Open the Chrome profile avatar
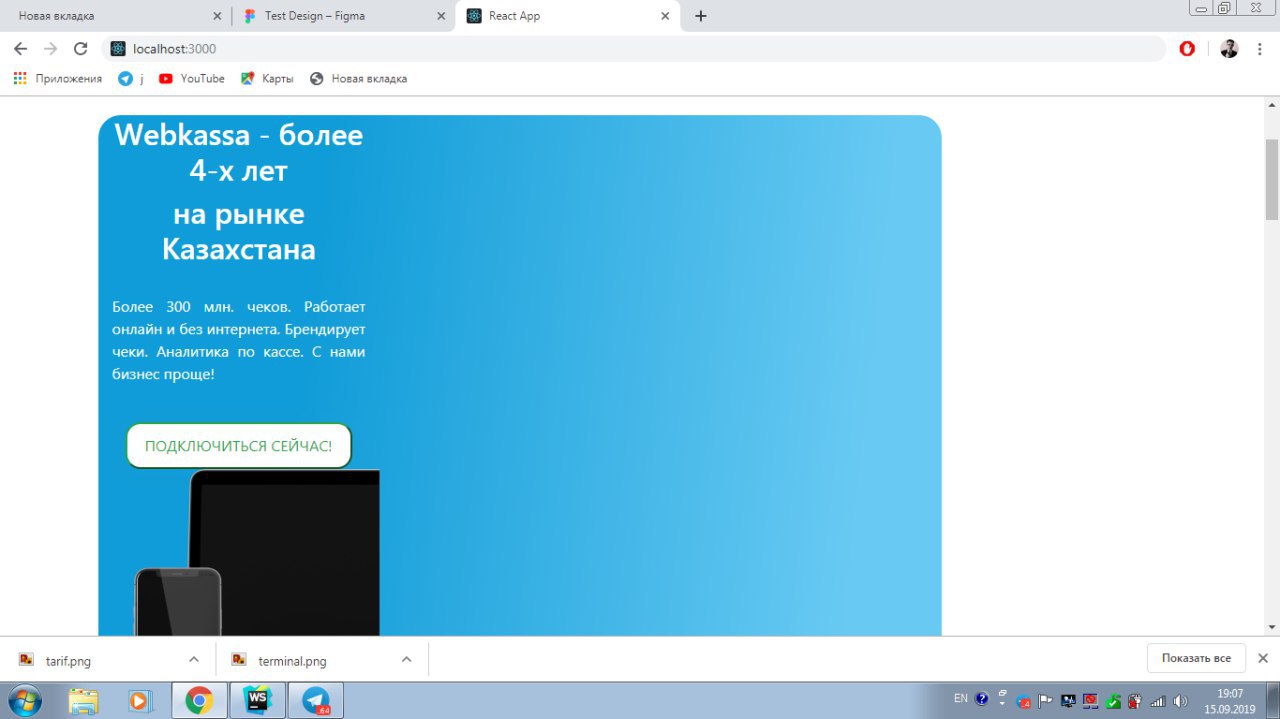Screen dimensions: 1280x719 click(x=1229, y=48)
